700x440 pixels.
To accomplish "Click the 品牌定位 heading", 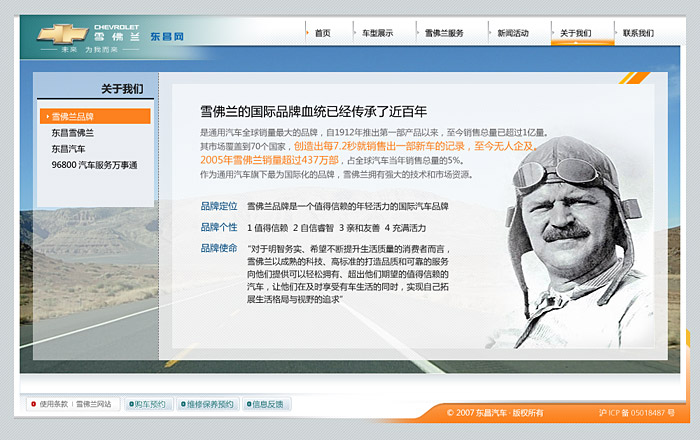I will [219, 206].
